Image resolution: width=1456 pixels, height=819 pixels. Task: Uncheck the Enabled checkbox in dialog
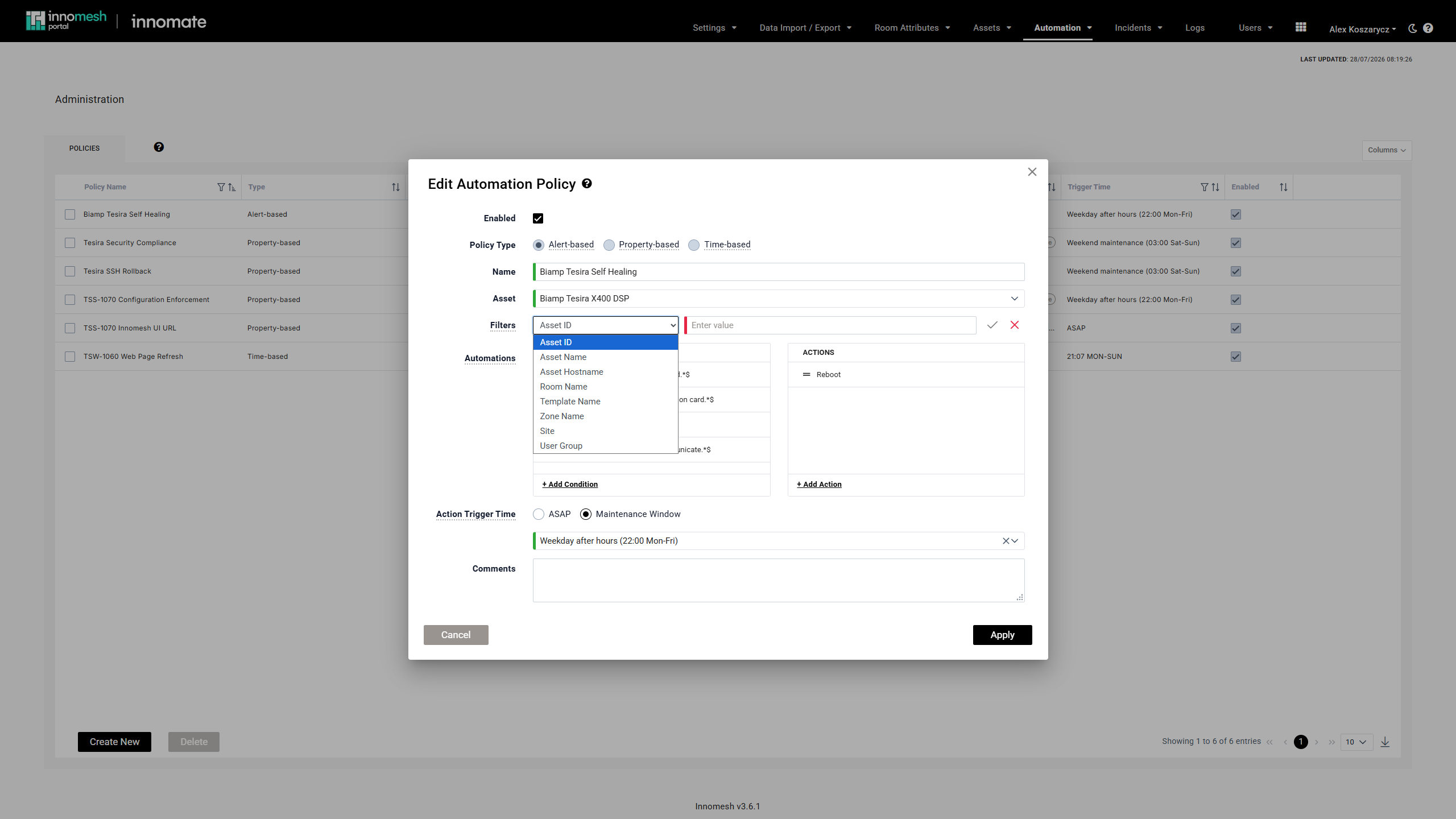click(538, 218)
